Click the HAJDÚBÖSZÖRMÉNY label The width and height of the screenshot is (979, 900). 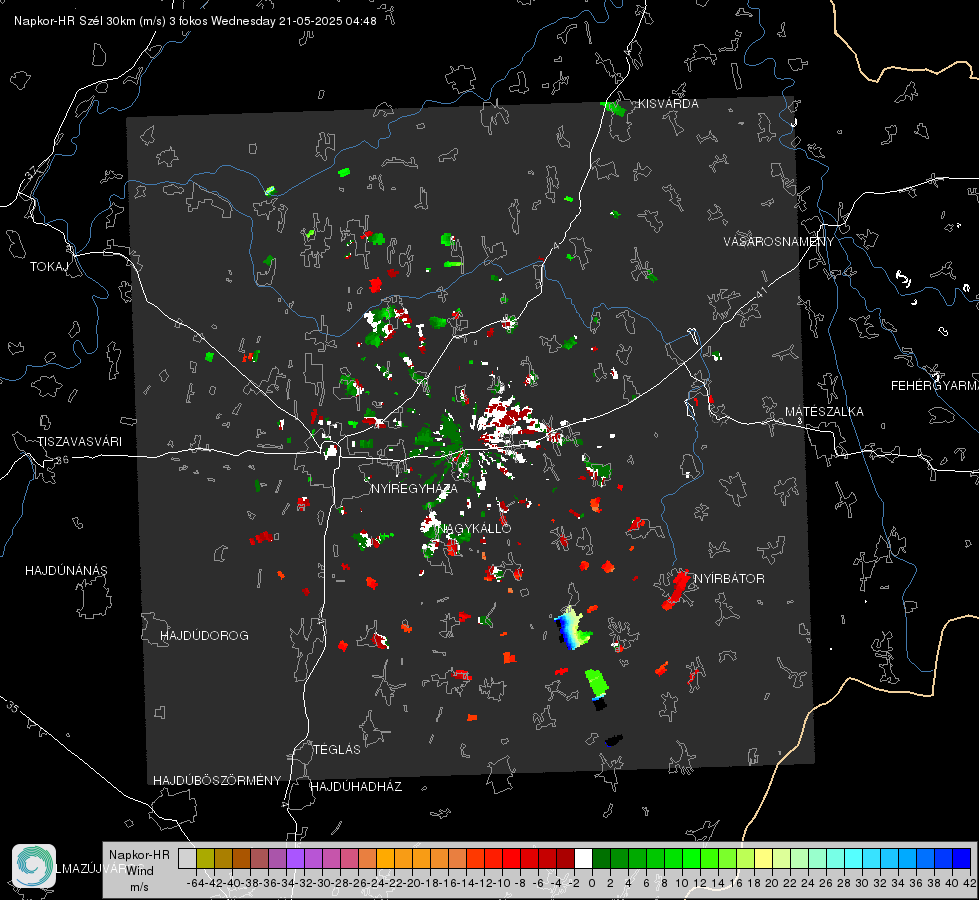217,780
